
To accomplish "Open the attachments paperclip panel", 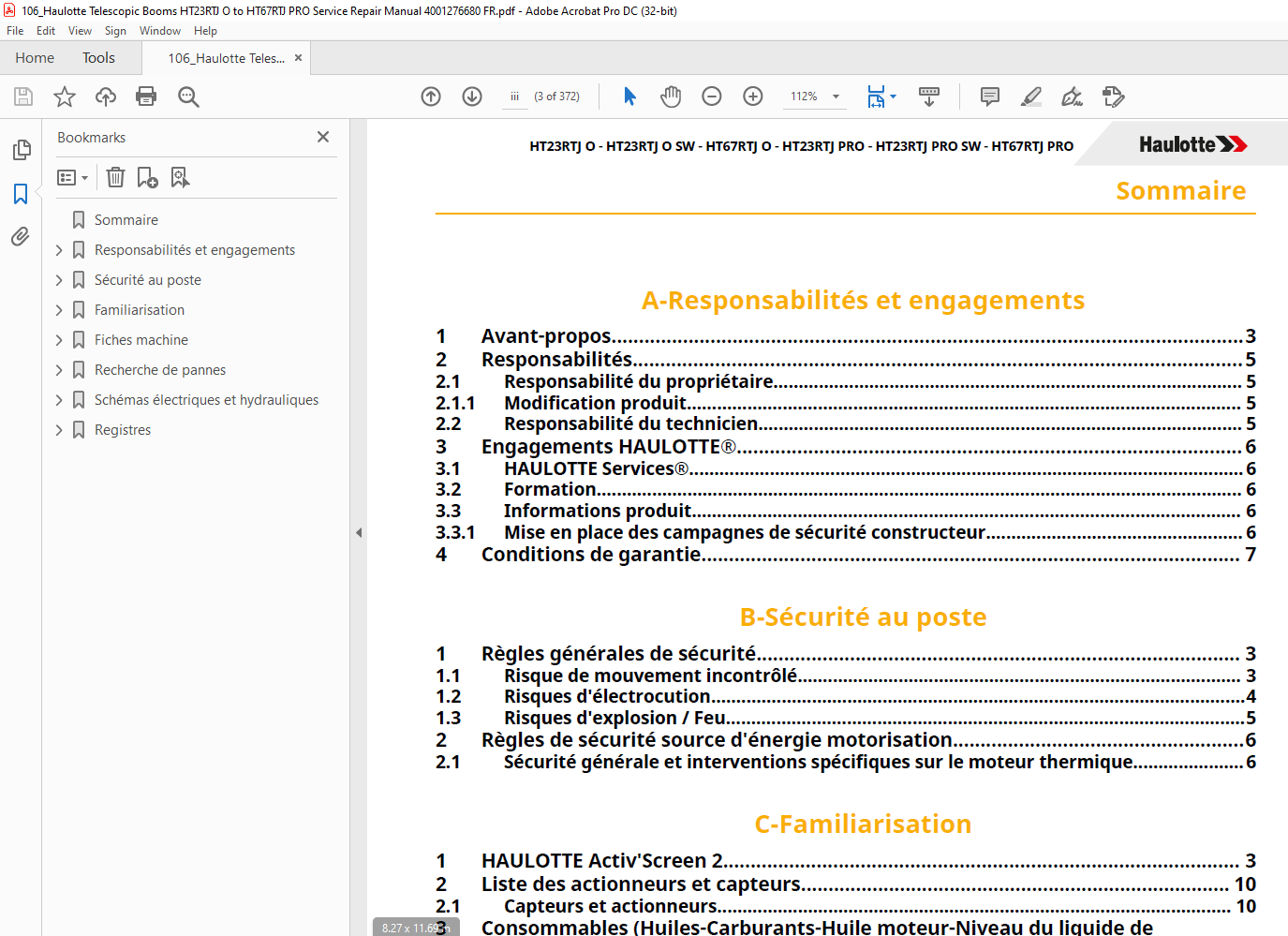I will pos(21,236).
